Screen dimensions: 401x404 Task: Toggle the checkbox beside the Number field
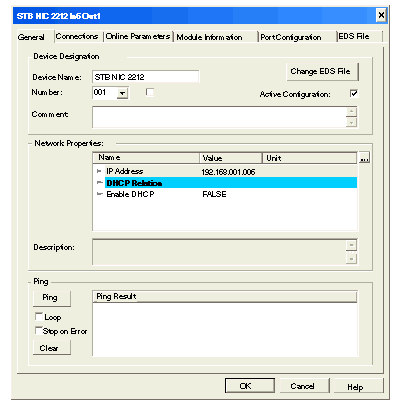click(x=150, y=92)
